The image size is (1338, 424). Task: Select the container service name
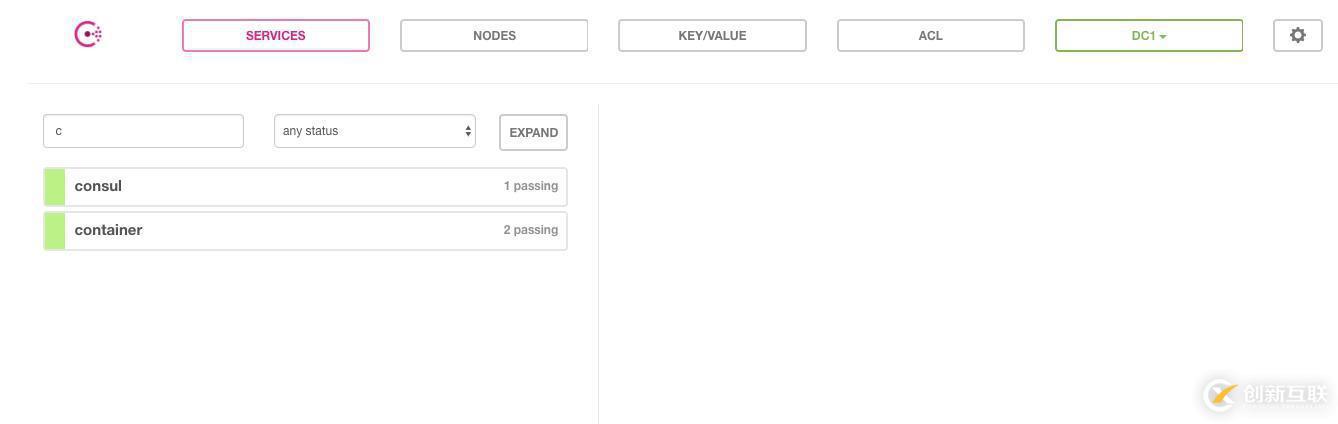108,230
